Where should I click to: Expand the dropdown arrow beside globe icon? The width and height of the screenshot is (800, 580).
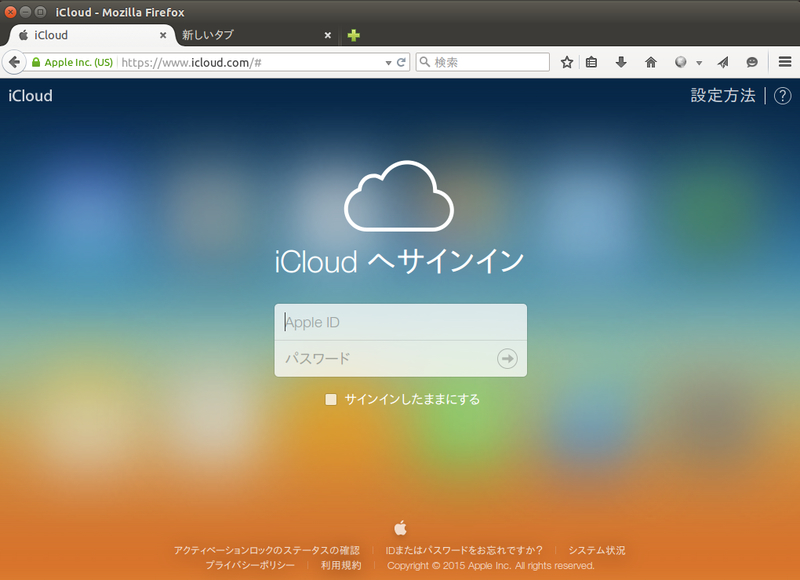point(699,63)
